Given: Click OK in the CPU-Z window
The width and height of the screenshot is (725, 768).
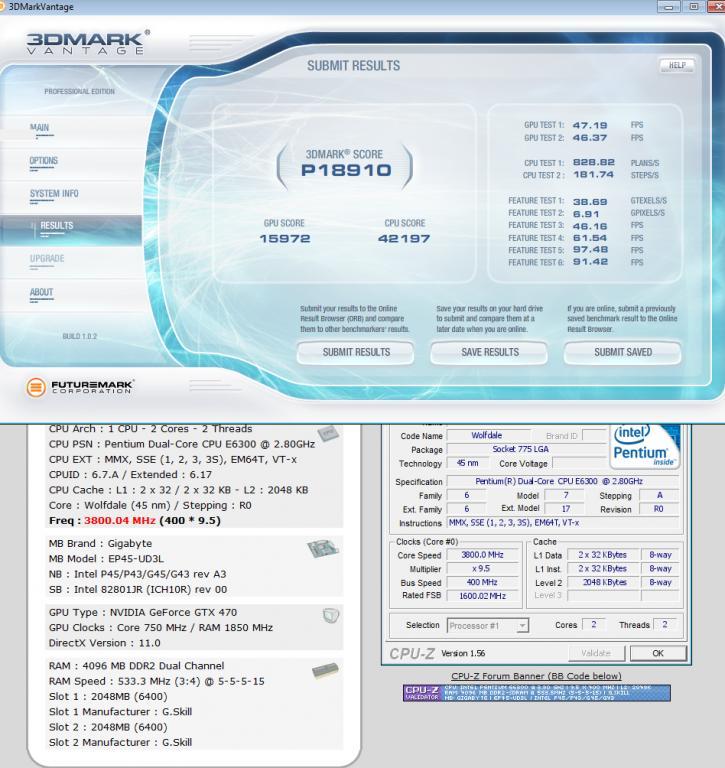Looking at the screenshot, I should click(x=658, y=653).
